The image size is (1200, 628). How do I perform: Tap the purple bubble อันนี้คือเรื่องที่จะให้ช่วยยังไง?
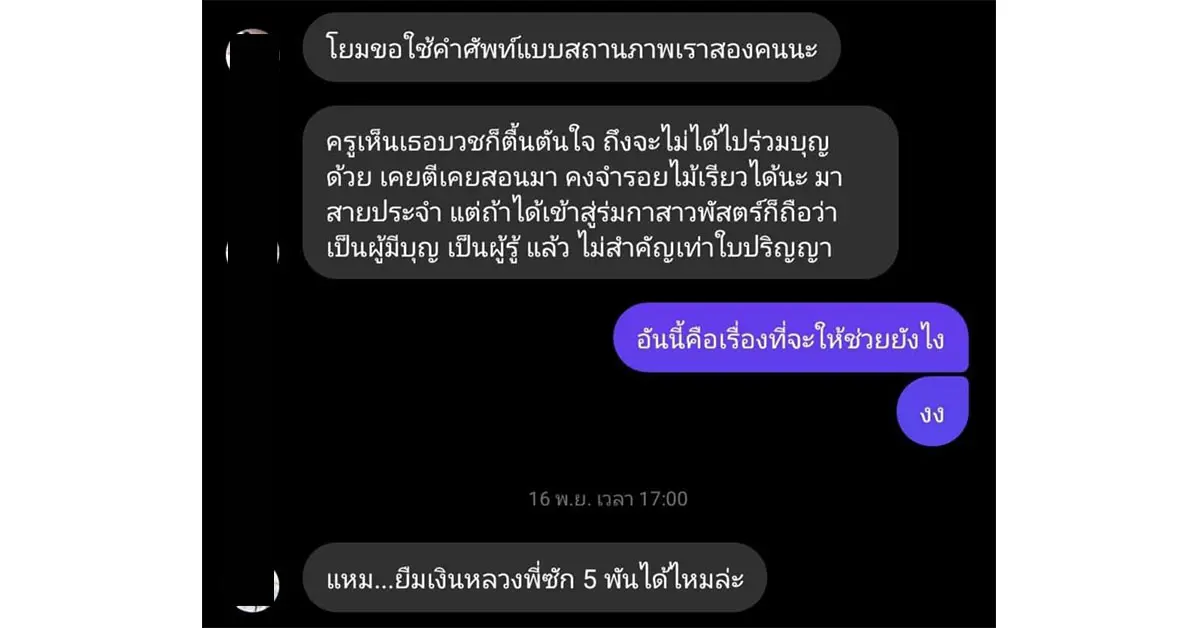[x=790, y=338]
